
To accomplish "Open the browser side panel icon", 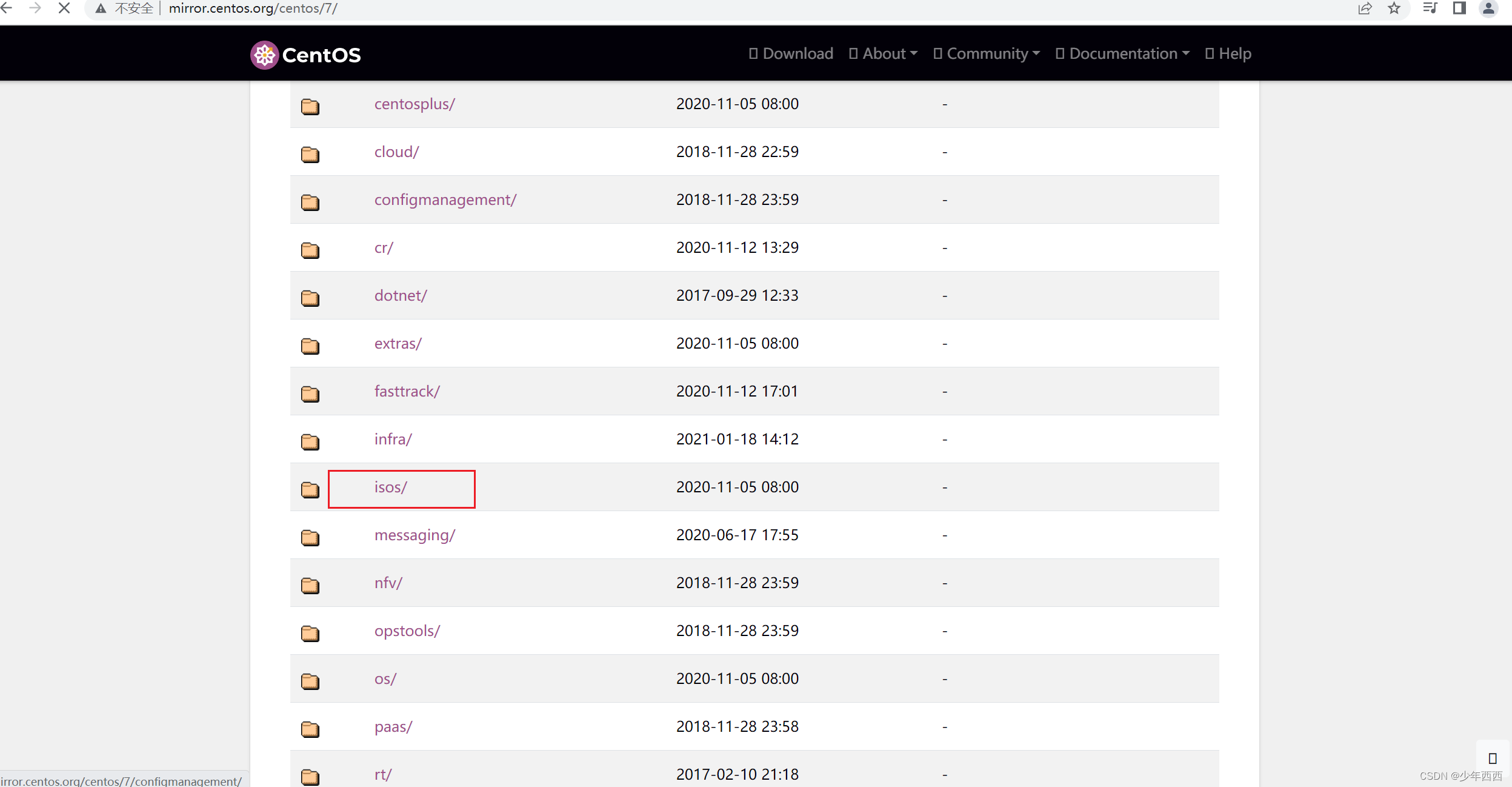I will click(1459, 8).
